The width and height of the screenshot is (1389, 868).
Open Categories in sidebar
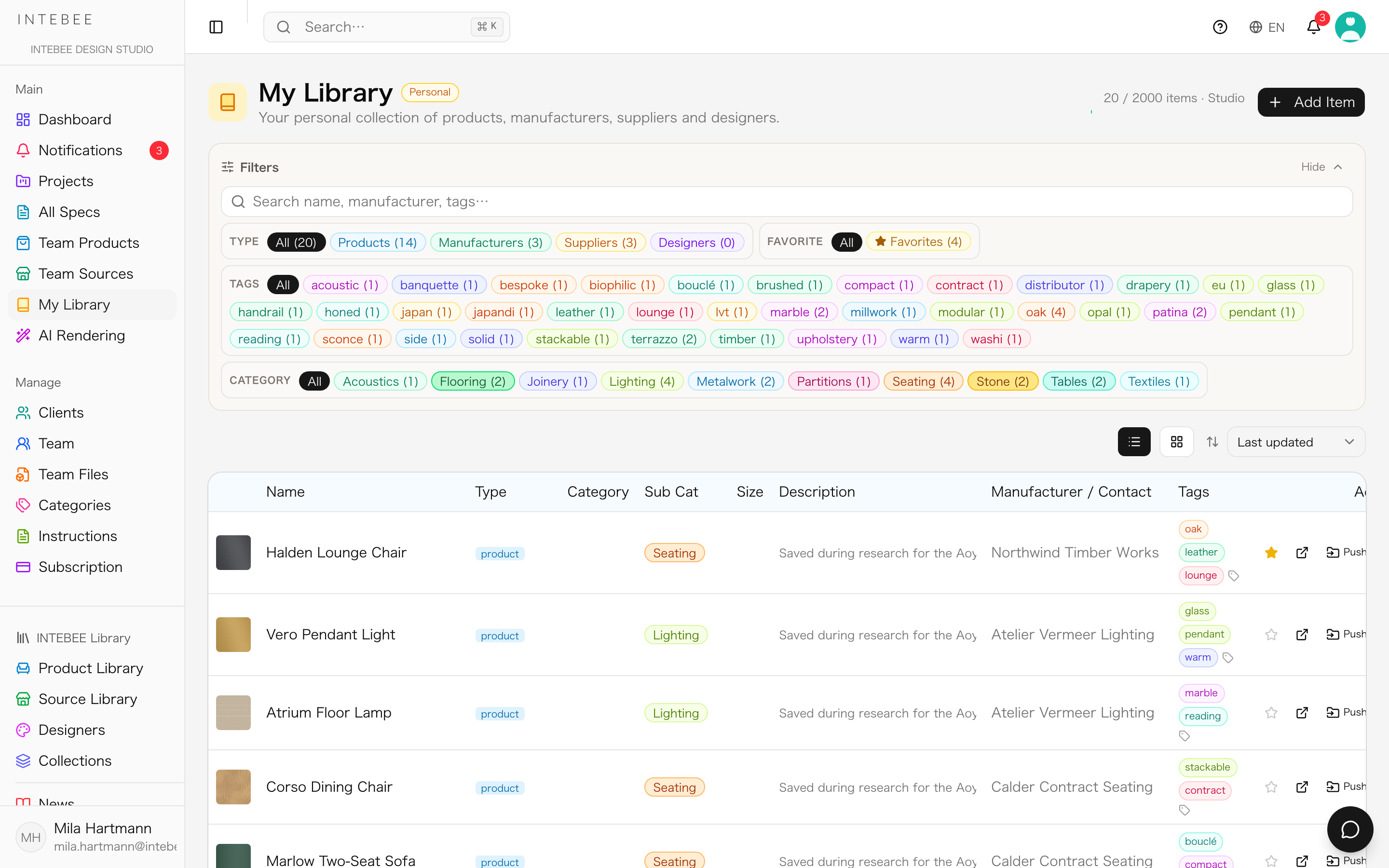tap(92, 505)
